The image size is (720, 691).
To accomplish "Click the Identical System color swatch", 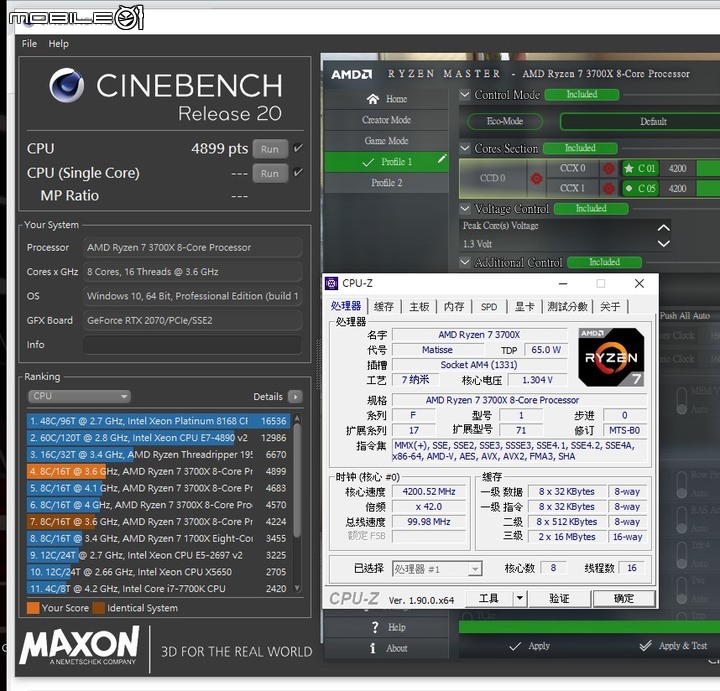I will pyautogui.click(x=99, y=608).
